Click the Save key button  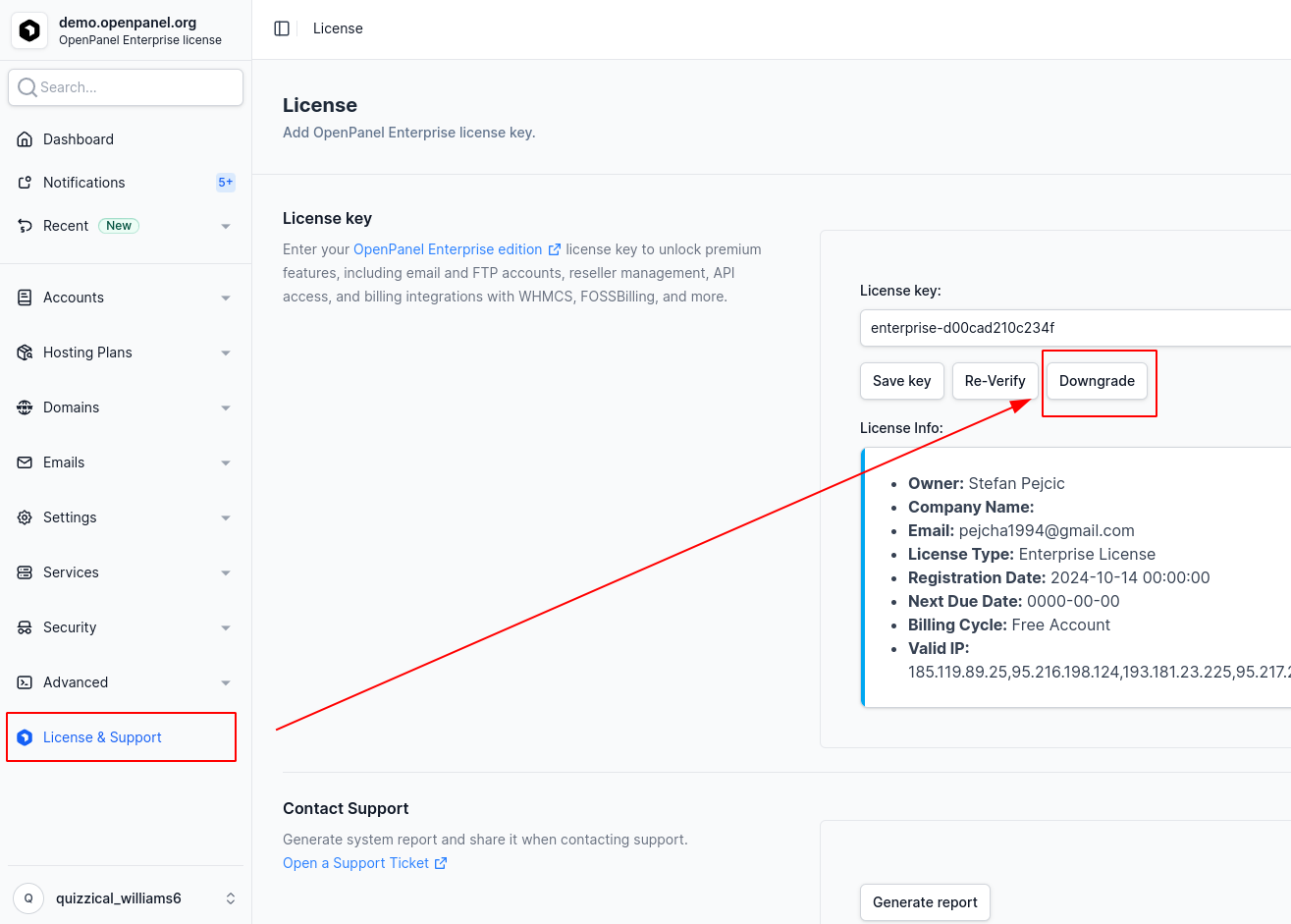coord(901,381)
